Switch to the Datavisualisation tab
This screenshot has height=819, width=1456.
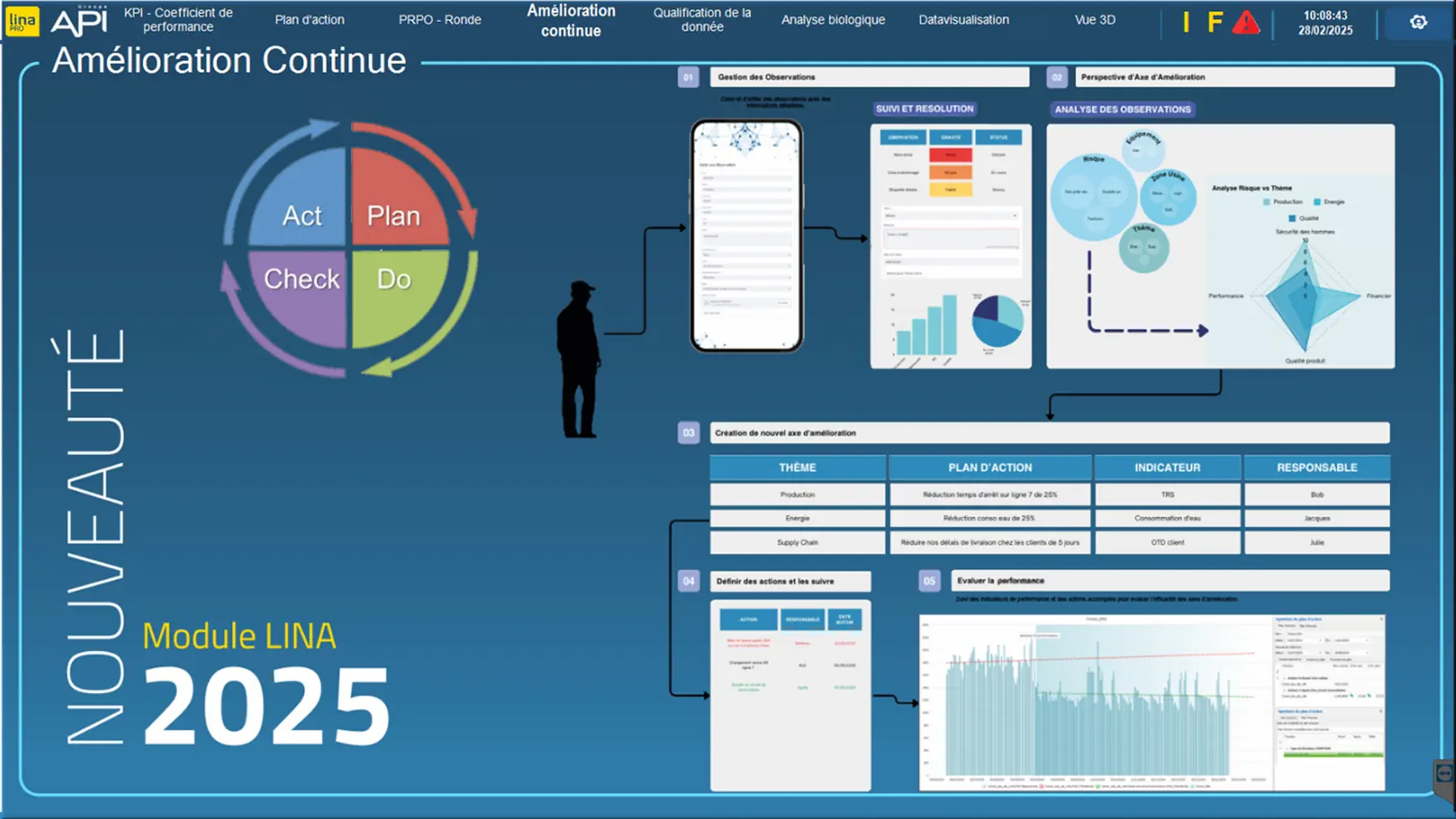click(964, 20)
